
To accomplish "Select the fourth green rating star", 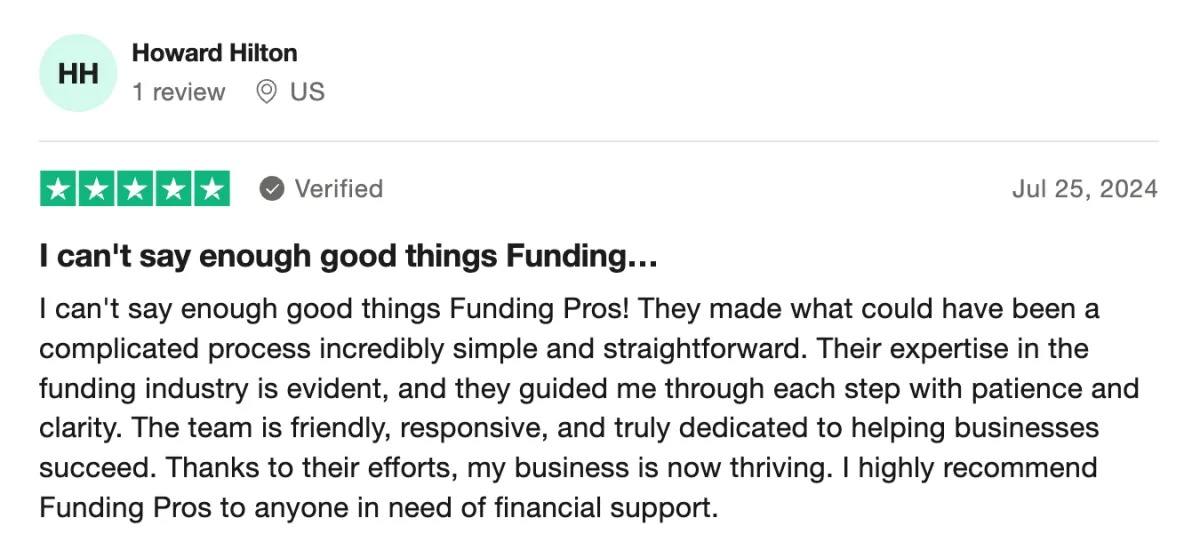I will (x=173, y=189).
